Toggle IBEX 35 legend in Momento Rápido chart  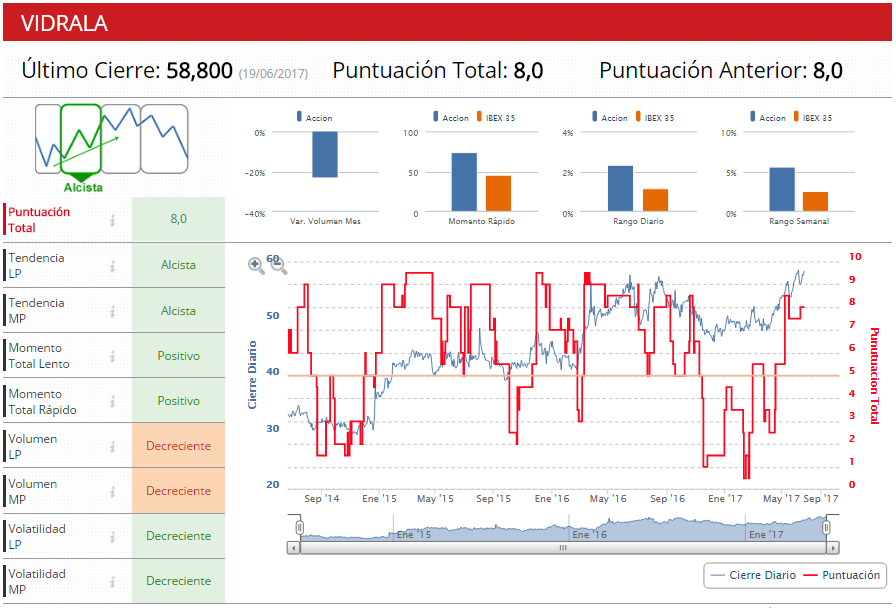[x=495, y=117]
